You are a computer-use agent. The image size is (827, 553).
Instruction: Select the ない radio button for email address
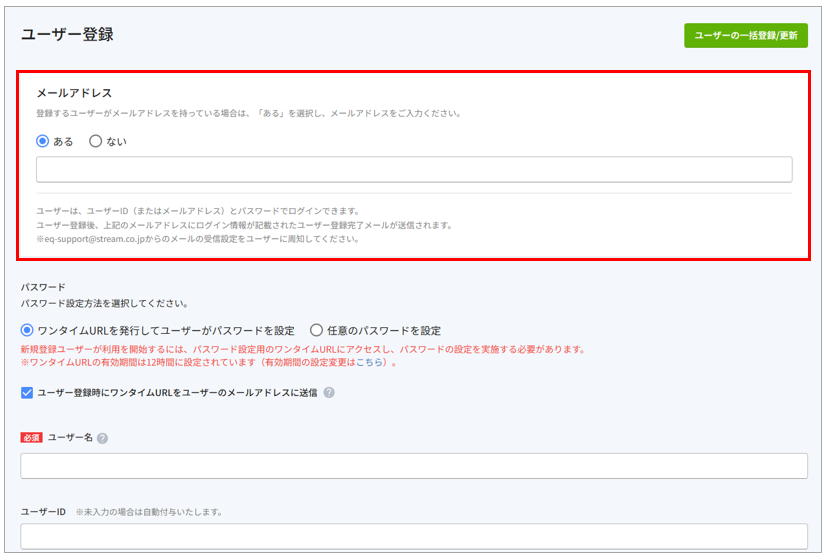95,141
